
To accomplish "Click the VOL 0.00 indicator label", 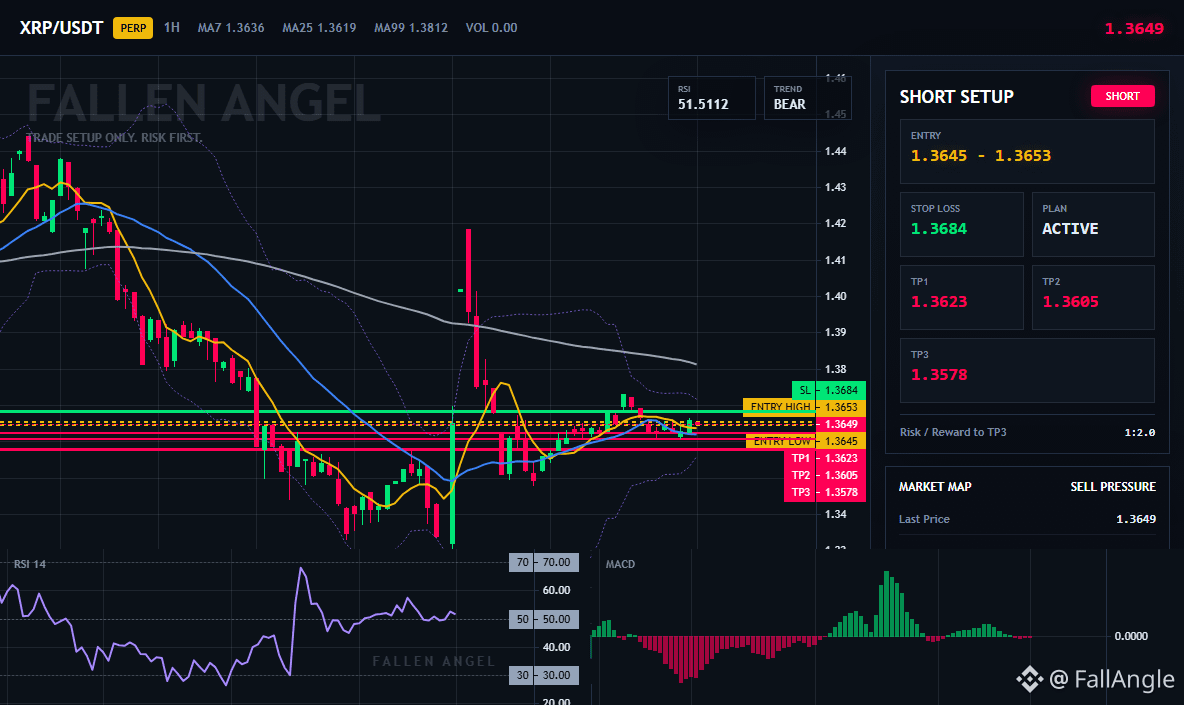I will pos(492,28).
